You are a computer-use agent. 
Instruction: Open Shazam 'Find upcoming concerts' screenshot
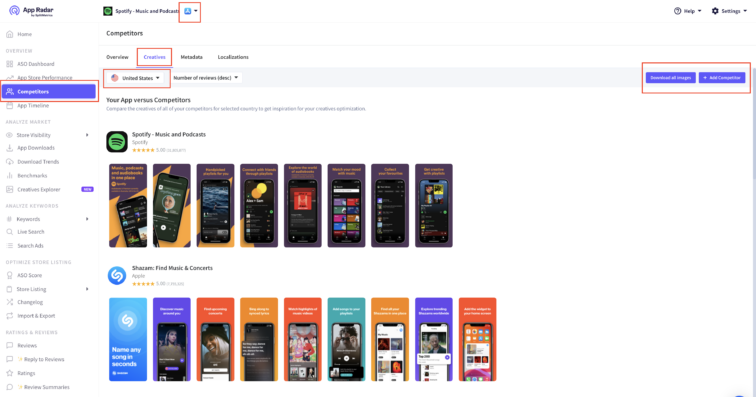[x=216, y=340]
